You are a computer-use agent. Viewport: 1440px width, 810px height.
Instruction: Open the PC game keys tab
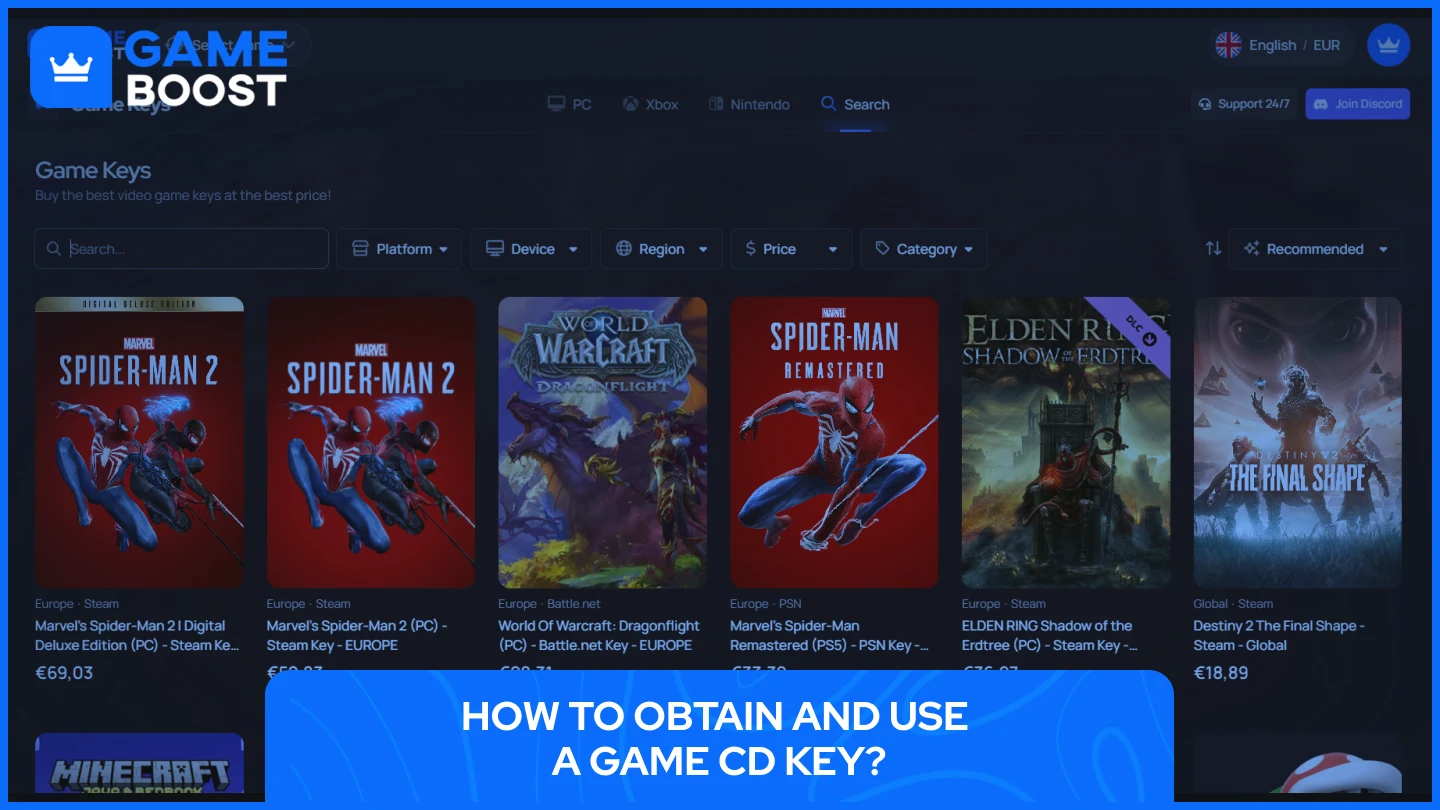pos(569,104)
